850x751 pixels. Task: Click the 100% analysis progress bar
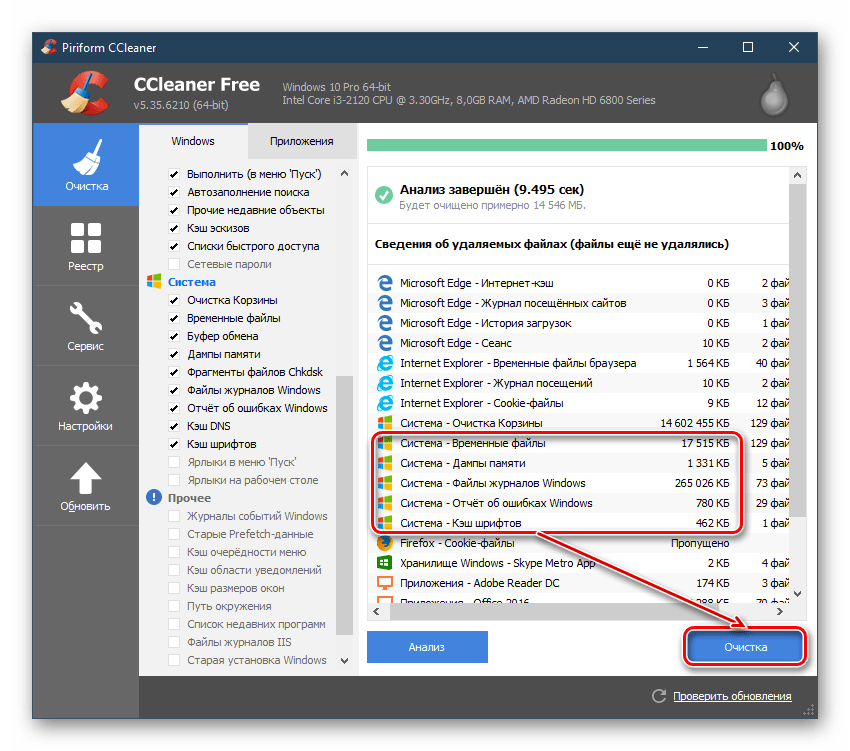pyautogui.click(x=566, y=146)
